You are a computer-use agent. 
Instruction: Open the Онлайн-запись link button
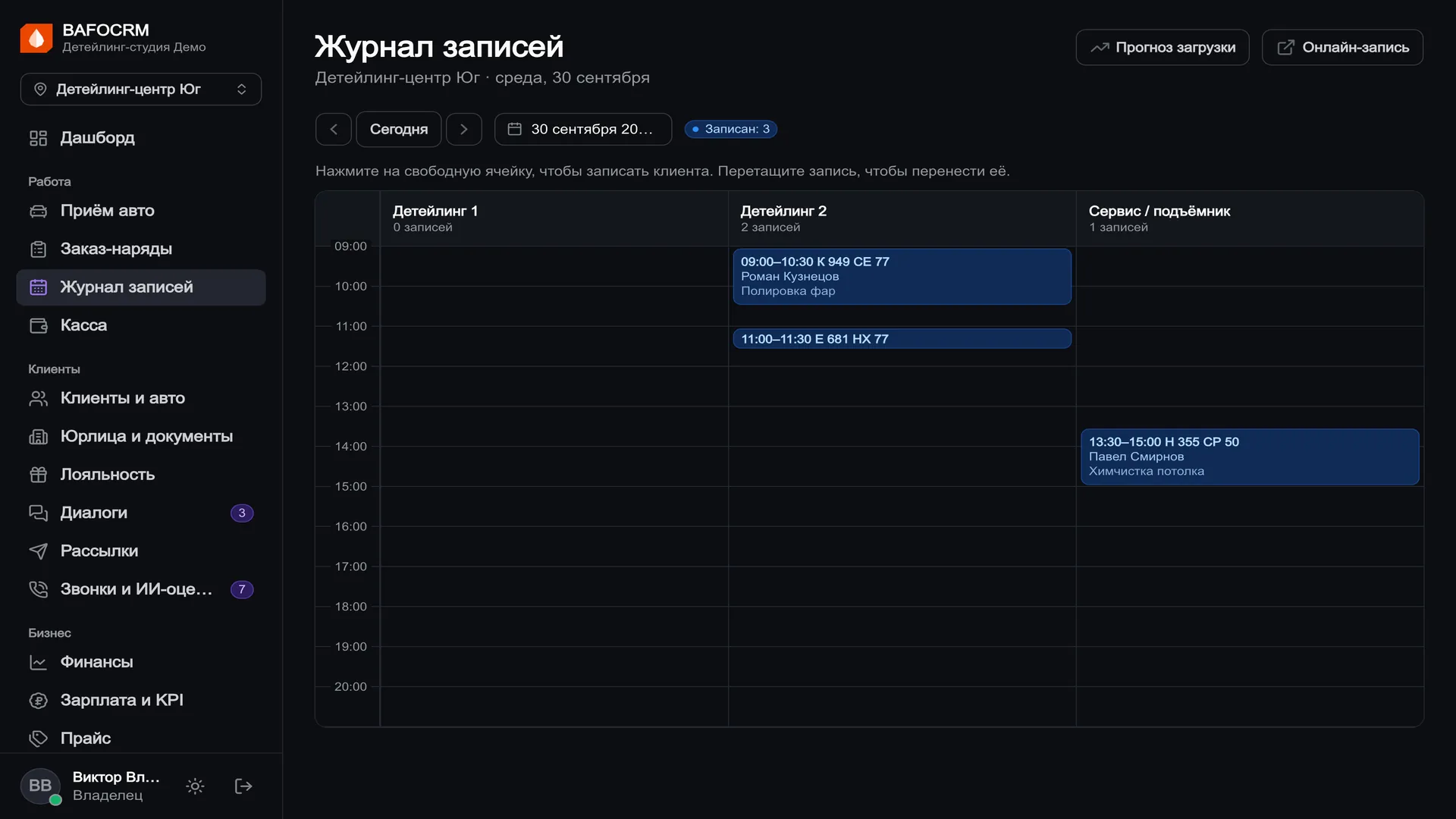(1342, 47)
